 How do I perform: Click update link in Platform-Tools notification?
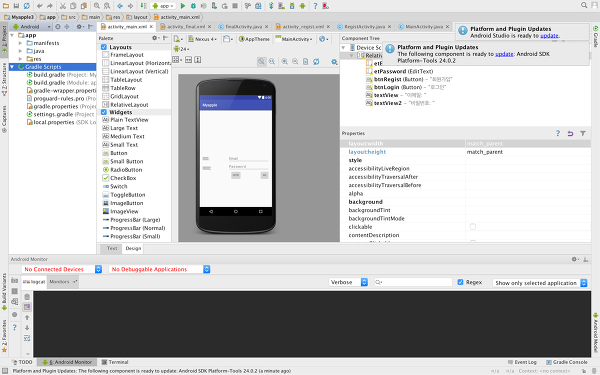click(x=504, y=54)
